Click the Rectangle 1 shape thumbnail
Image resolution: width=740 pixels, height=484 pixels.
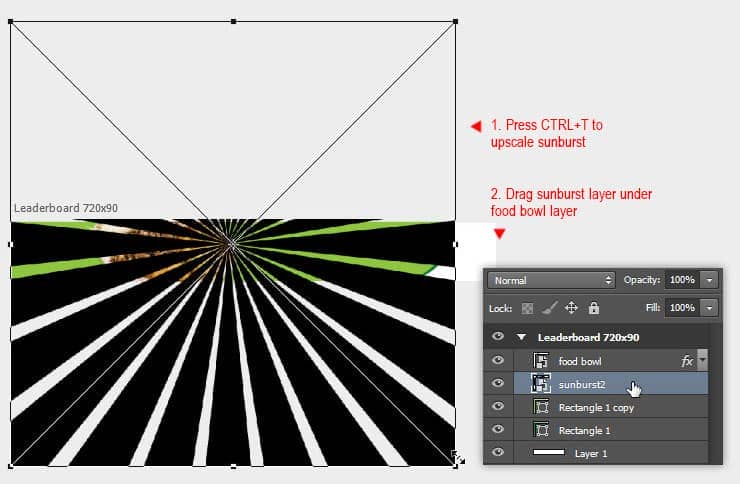click(x=541, y=430)
